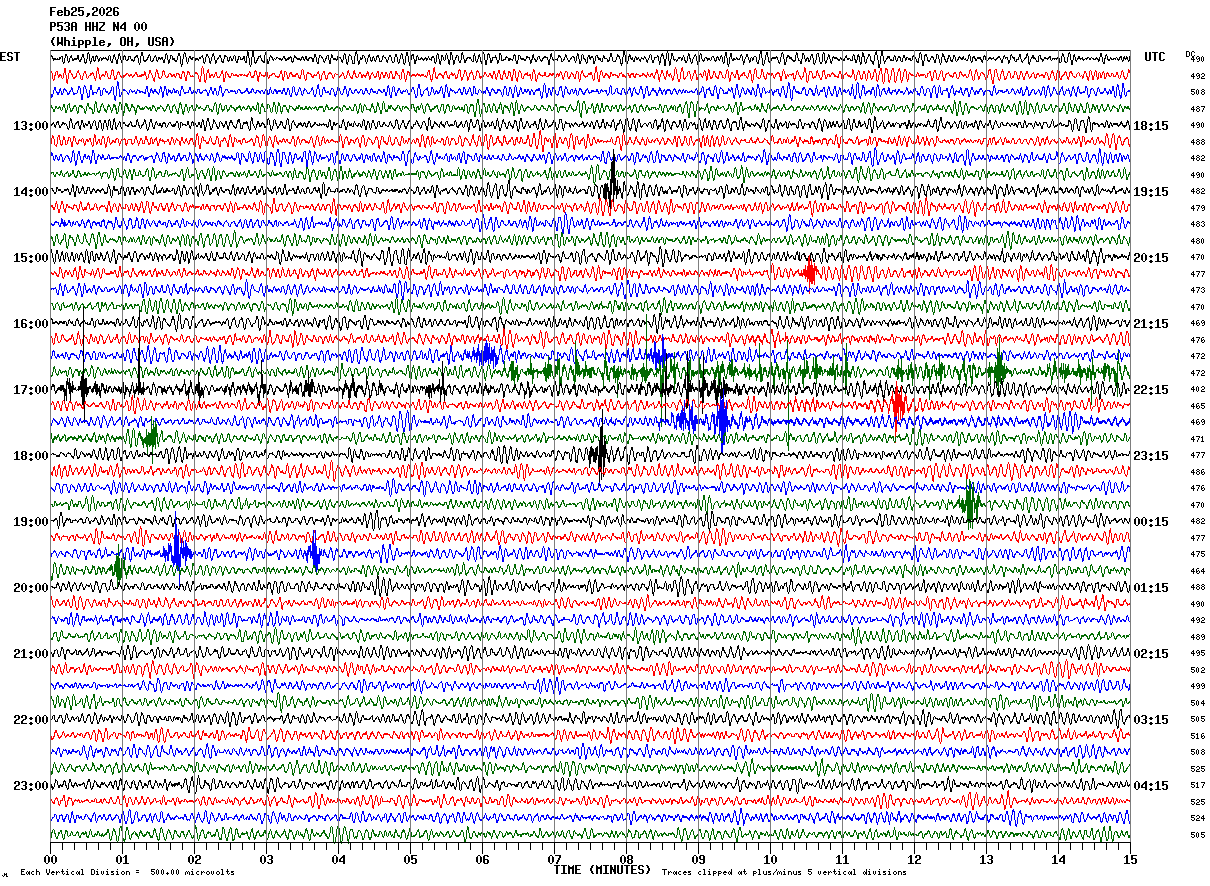Click minute tick label 09 on time axis

[x=698, y=859]
